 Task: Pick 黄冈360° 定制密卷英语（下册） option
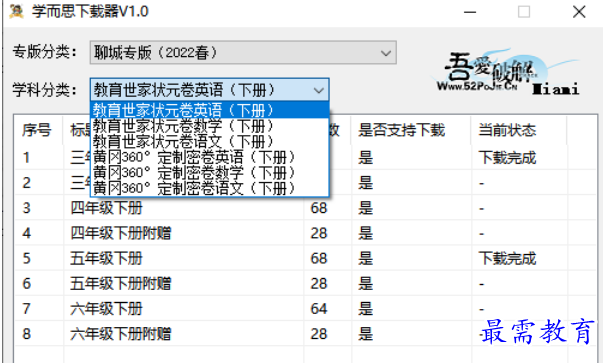click(x=210, y=157)
